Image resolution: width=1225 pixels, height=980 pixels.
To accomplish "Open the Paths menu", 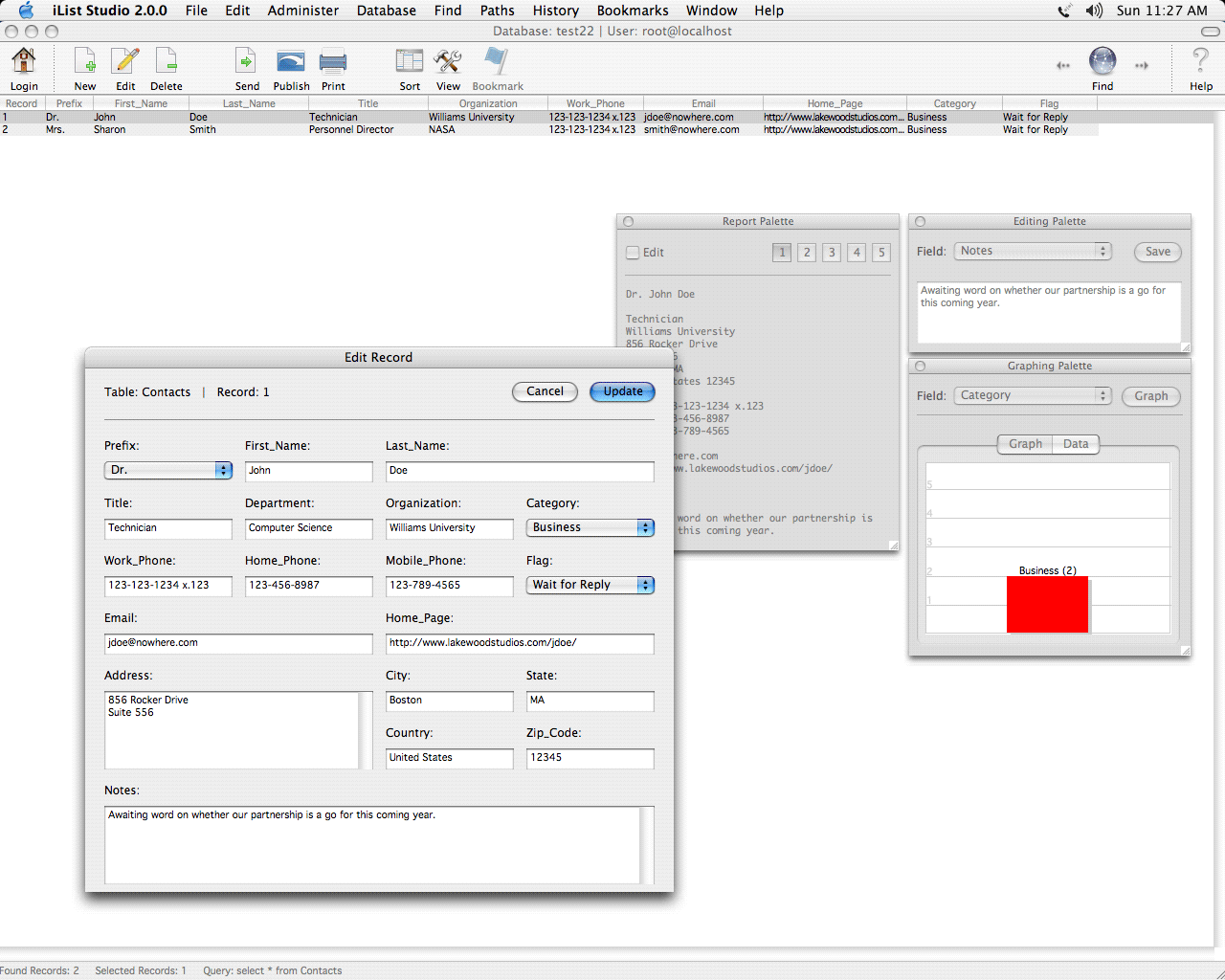I will 497,11.
